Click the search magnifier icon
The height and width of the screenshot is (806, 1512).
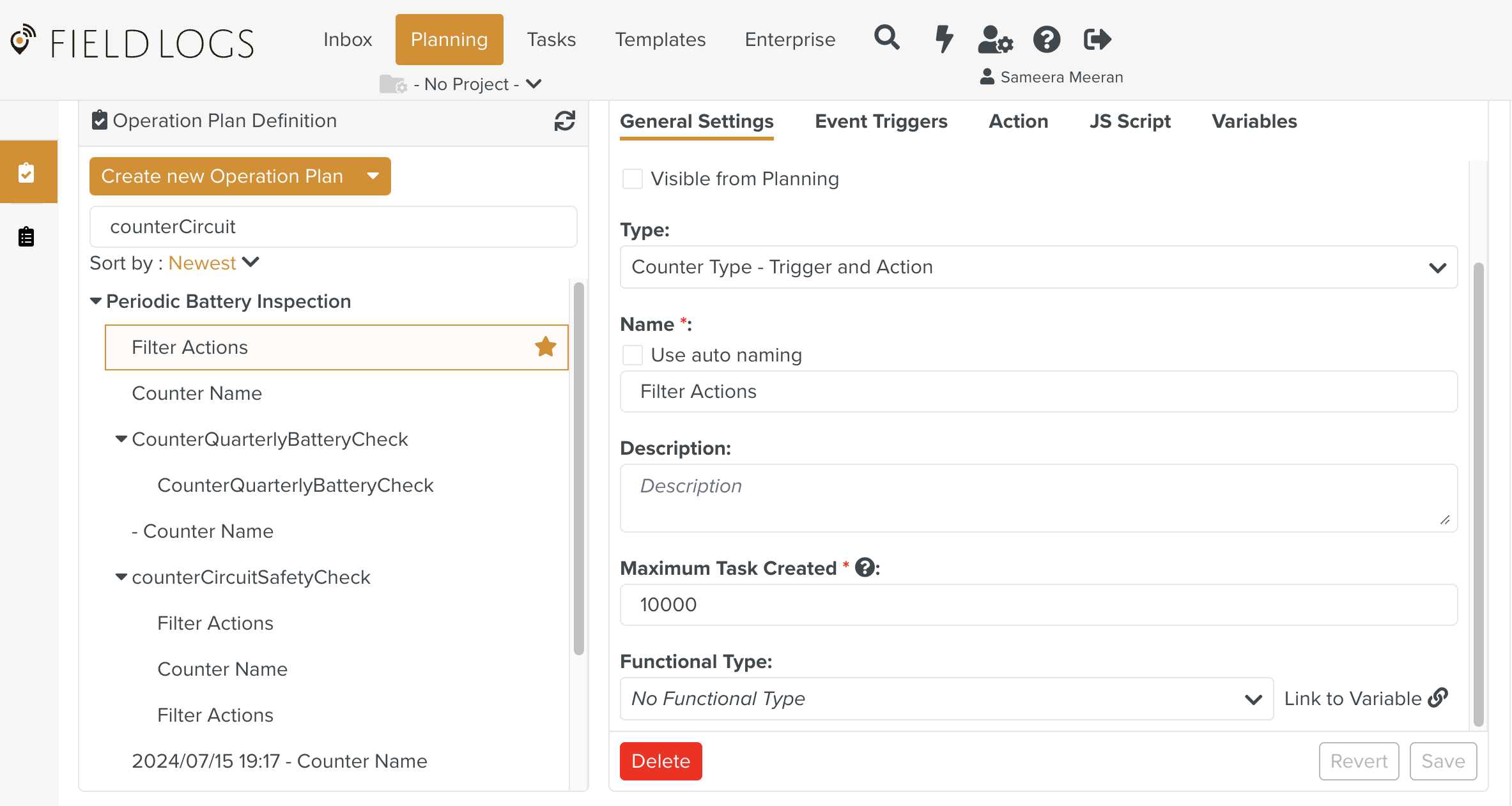(x=886, y=38)
